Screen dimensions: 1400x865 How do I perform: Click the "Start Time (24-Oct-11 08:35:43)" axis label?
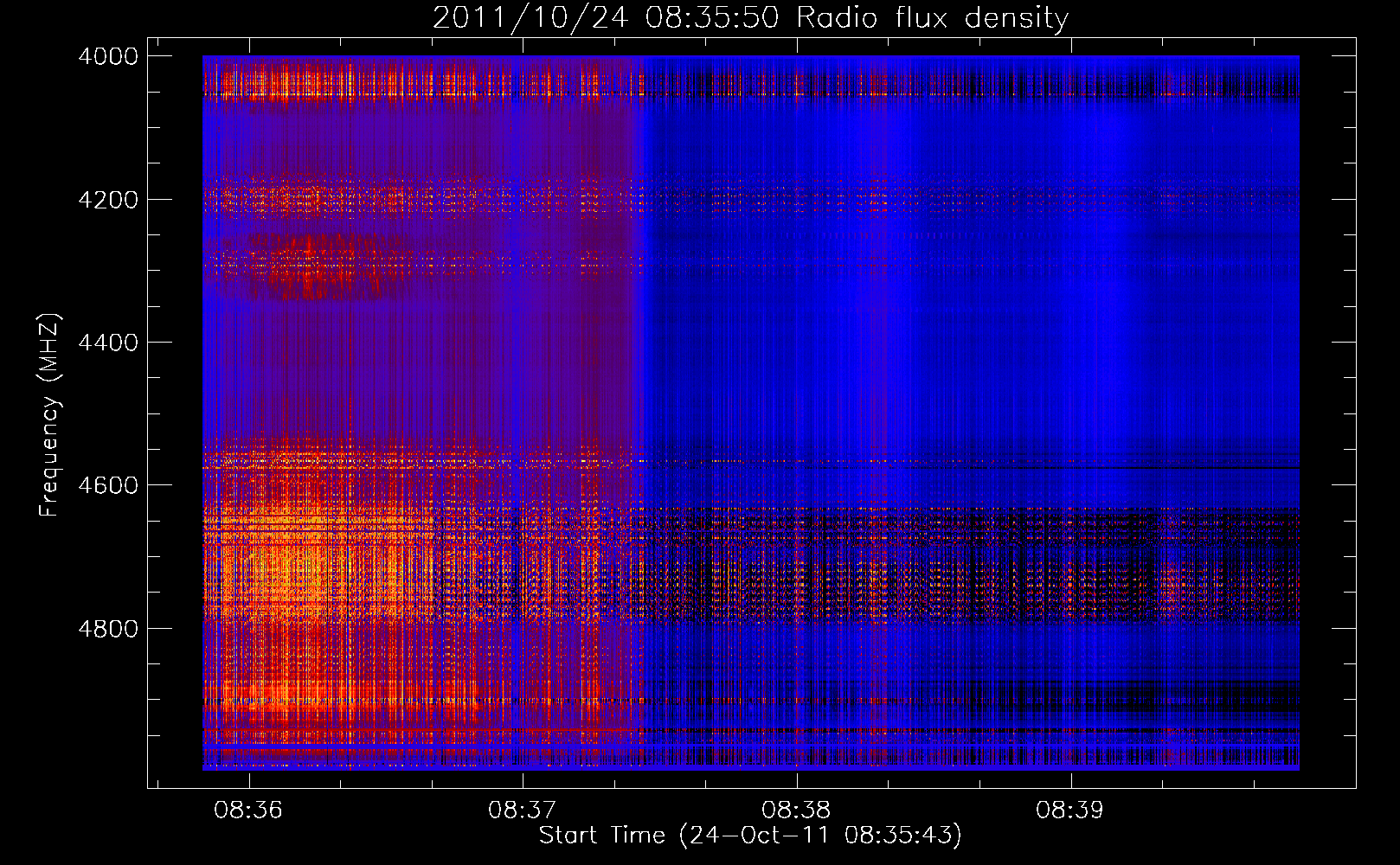[750, 836]
